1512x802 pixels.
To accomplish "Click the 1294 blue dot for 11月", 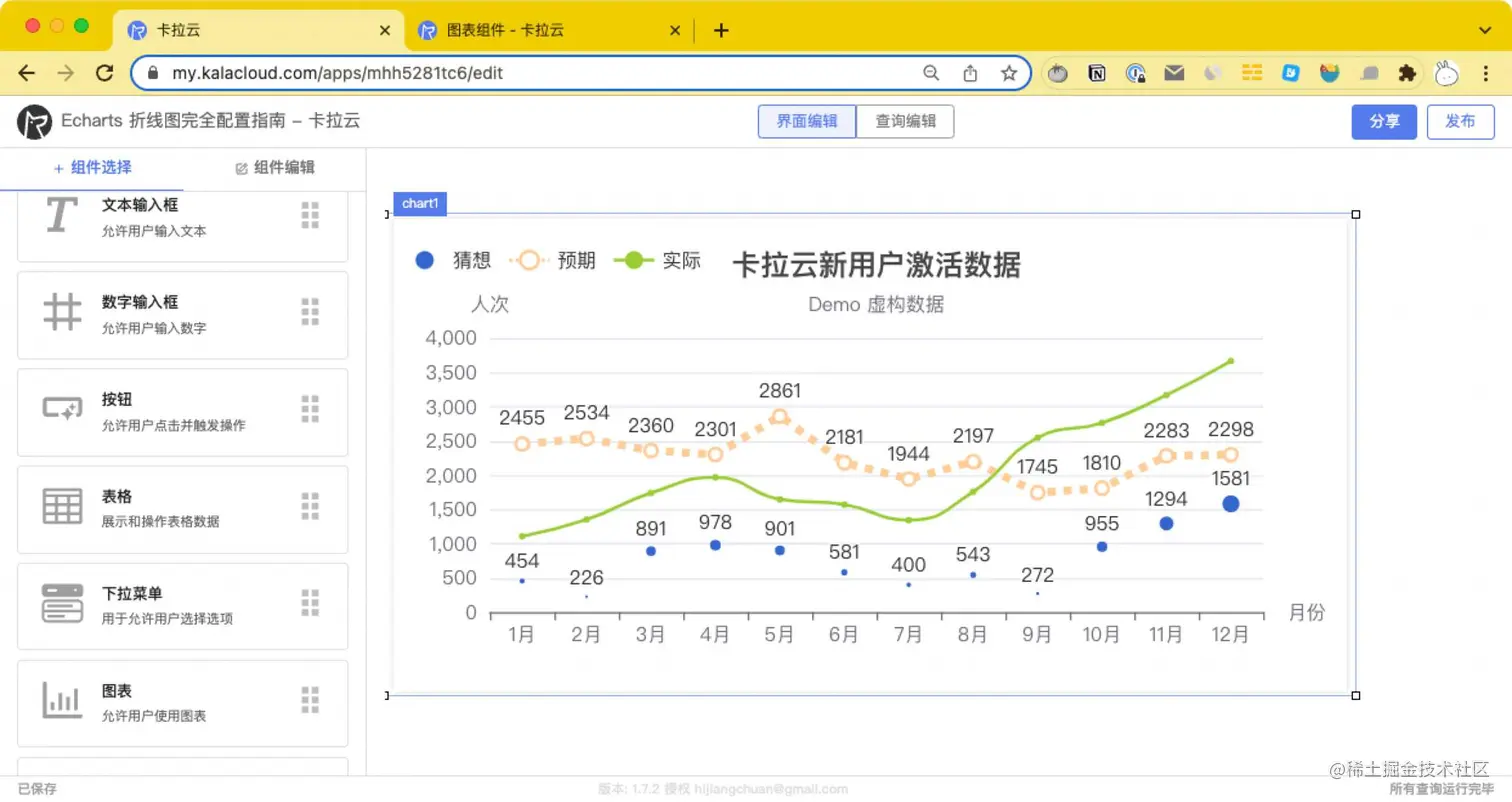I will point(1166,523).
